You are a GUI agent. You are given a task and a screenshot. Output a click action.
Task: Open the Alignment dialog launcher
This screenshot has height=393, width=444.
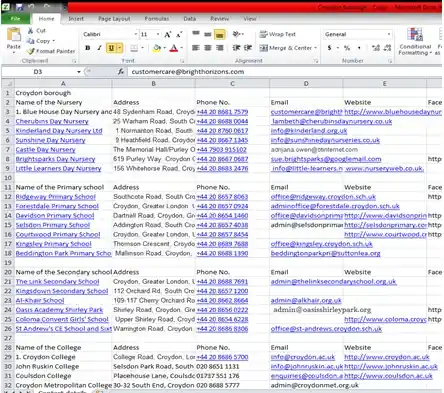coord(316,61)
